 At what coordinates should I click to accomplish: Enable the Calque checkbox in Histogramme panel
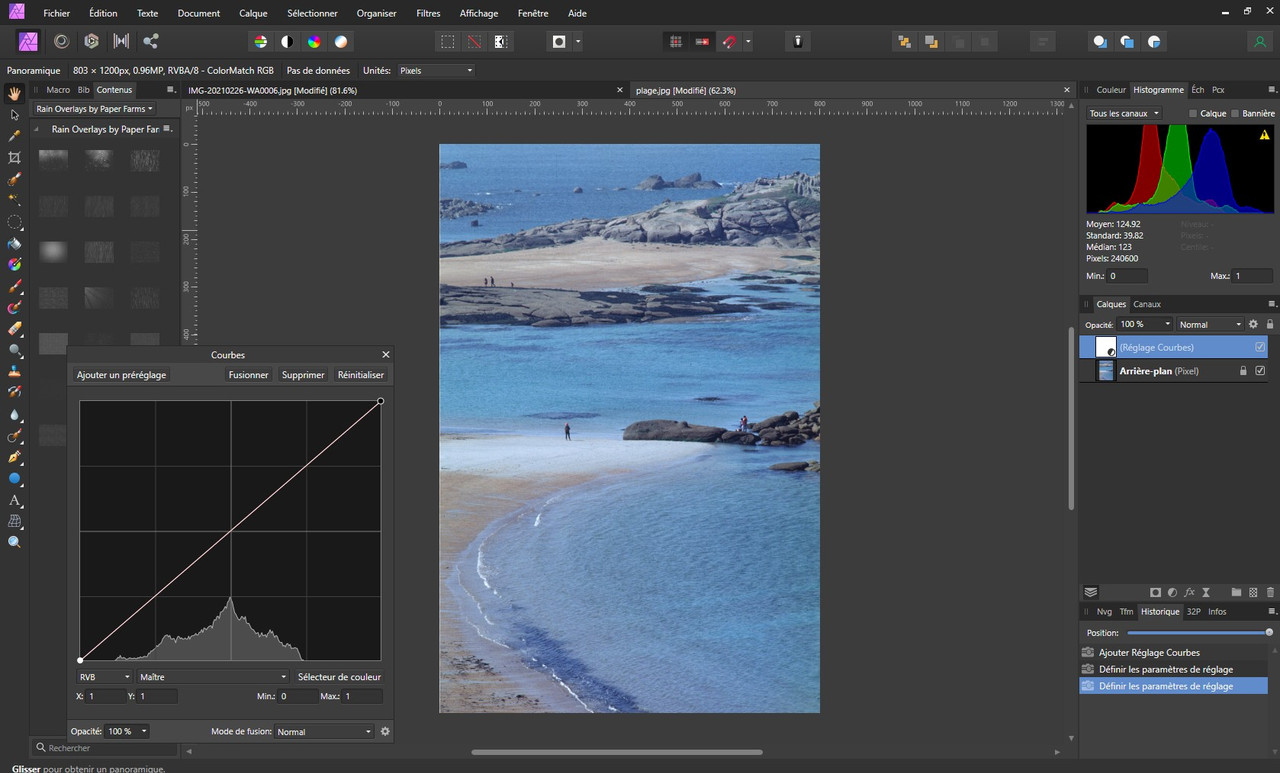point(1193,114)
